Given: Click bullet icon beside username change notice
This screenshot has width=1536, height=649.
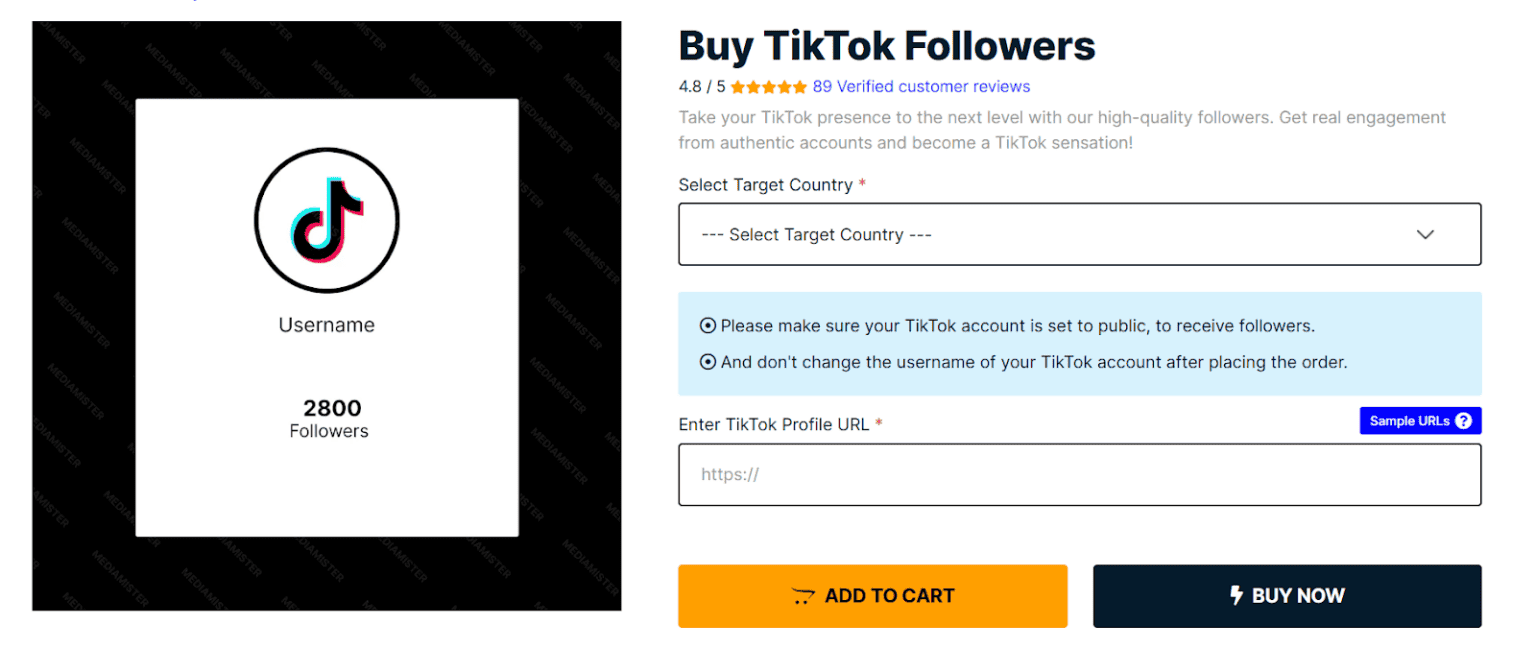Looking at the screenshot, I should [x=708, y=362].
